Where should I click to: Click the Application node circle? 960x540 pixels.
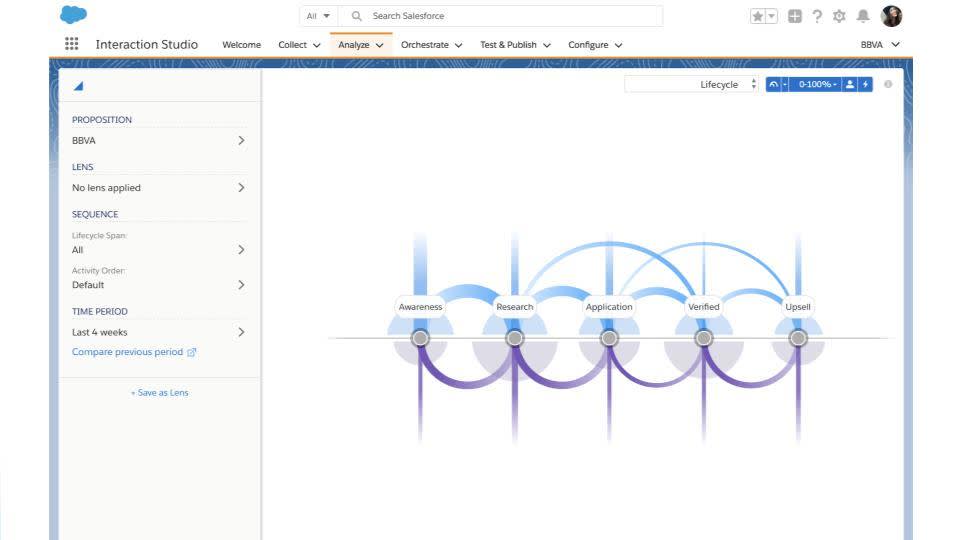coord(609,338)
